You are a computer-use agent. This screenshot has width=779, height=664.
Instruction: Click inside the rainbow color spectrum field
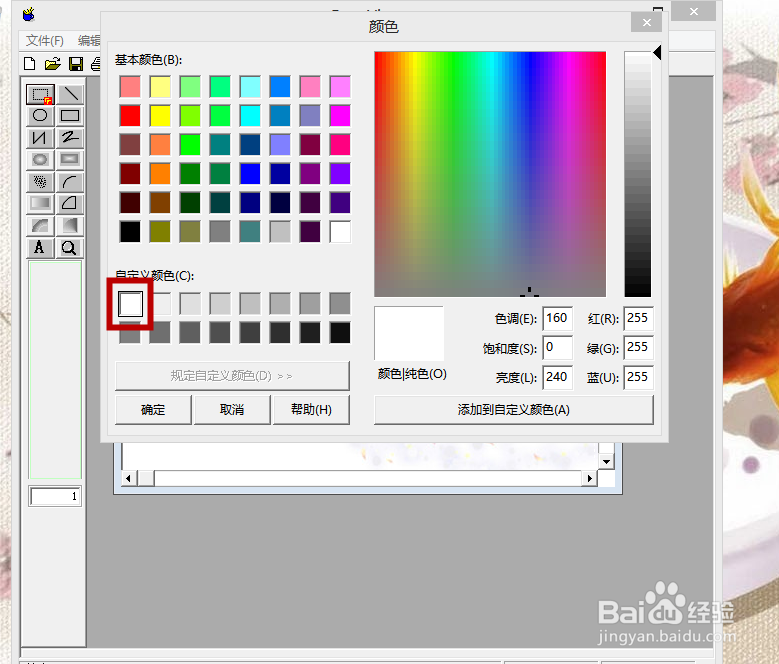pos(490,174)
